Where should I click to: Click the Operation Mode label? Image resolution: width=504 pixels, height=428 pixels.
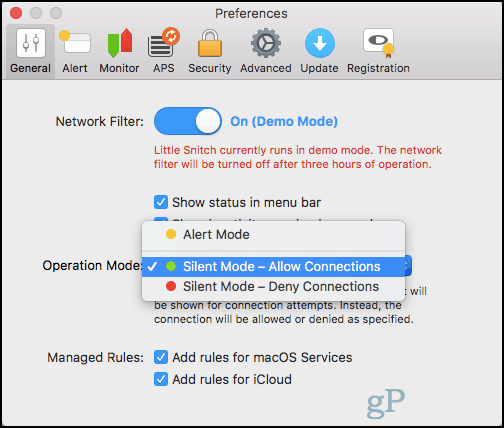(x=92, y=266)
